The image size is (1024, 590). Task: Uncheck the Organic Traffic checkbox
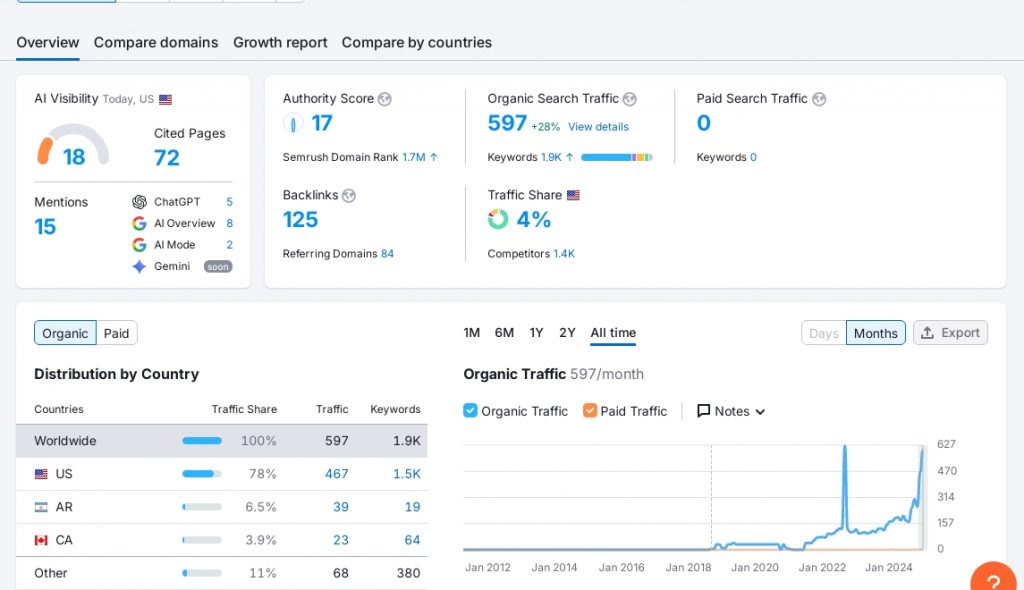[471, 411]
